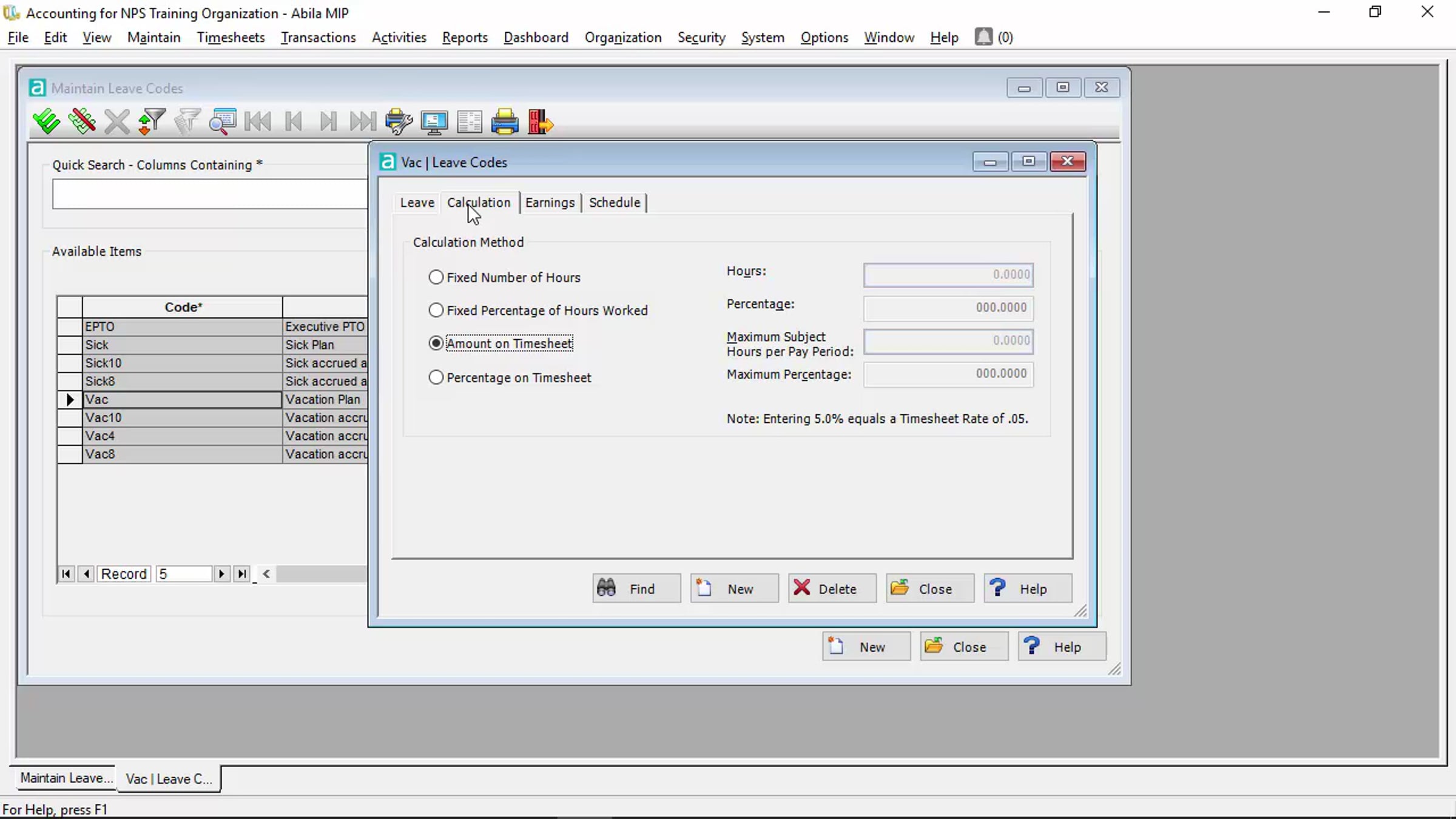
Task: Click the Hours input field
Action: pos(948,275)
